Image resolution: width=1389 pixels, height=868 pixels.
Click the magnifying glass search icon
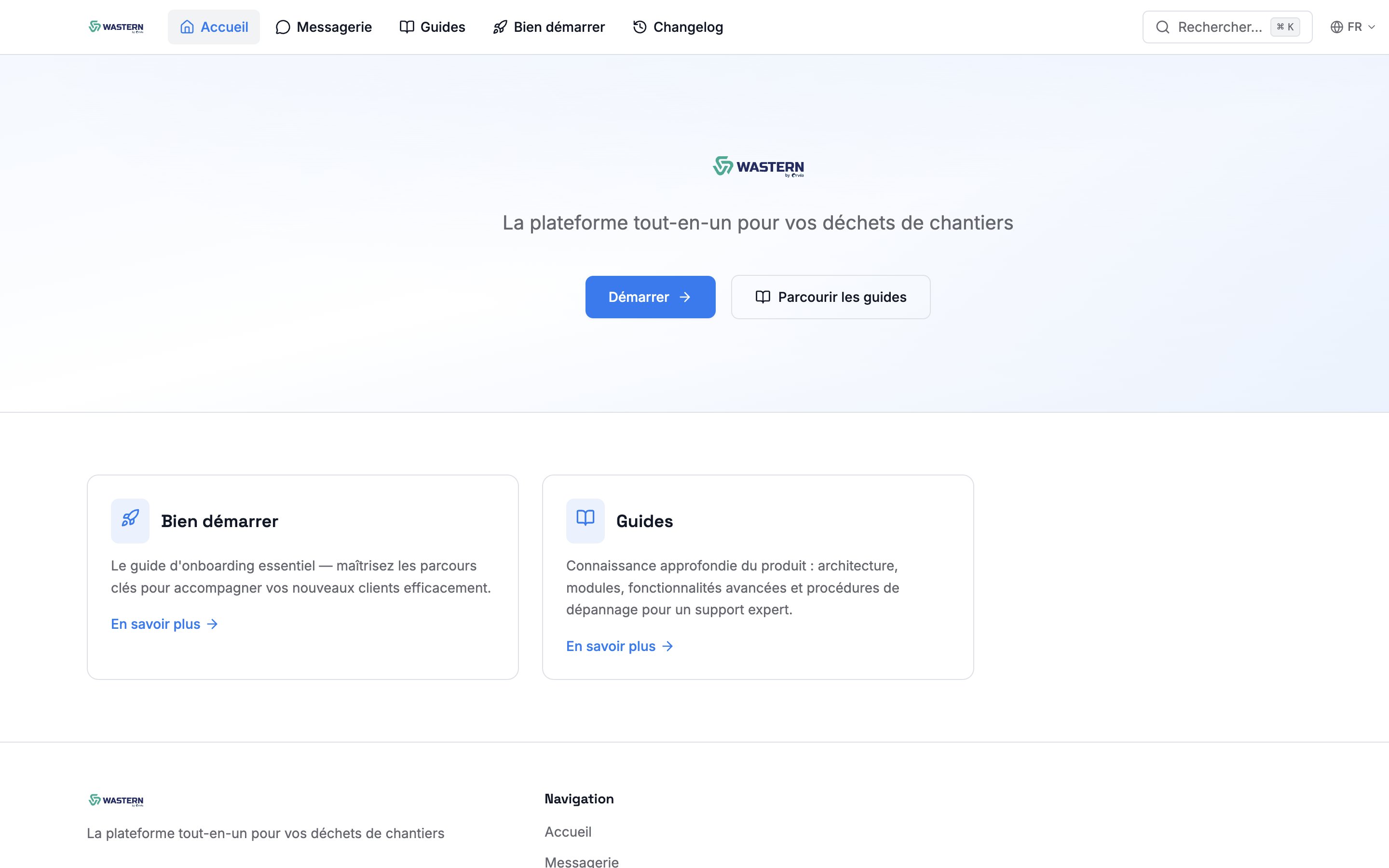pos(1163,27)
